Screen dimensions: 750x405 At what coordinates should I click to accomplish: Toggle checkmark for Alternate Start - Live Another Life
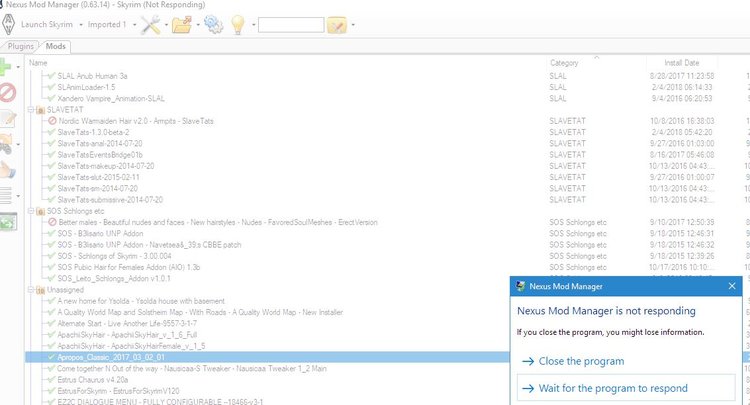point(52,323)
